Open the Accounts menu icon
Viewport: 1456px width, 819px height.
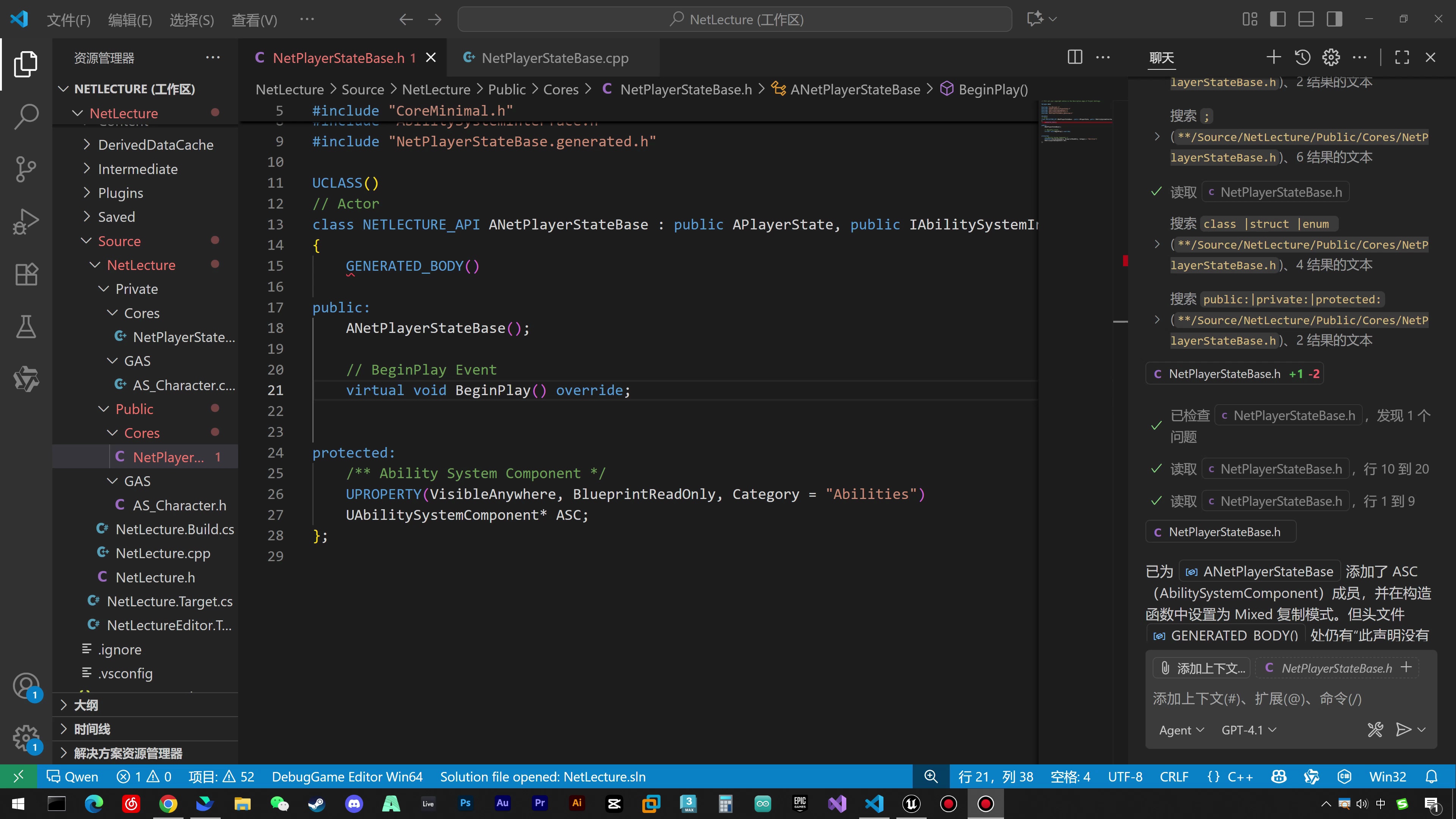tap(26, 686)
